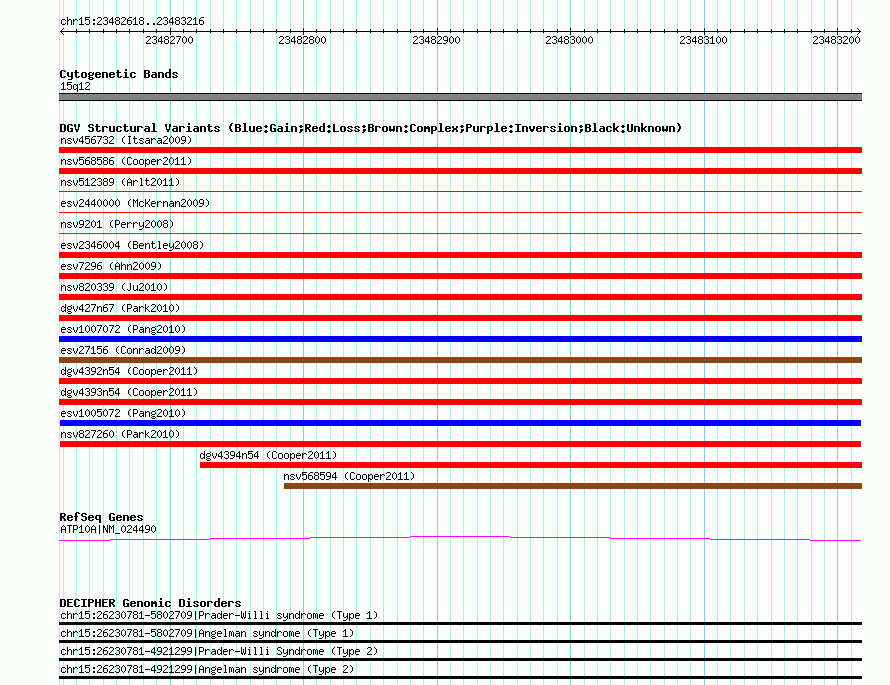Open dgv4393n54 (Cooper2011) variant label

129,392
